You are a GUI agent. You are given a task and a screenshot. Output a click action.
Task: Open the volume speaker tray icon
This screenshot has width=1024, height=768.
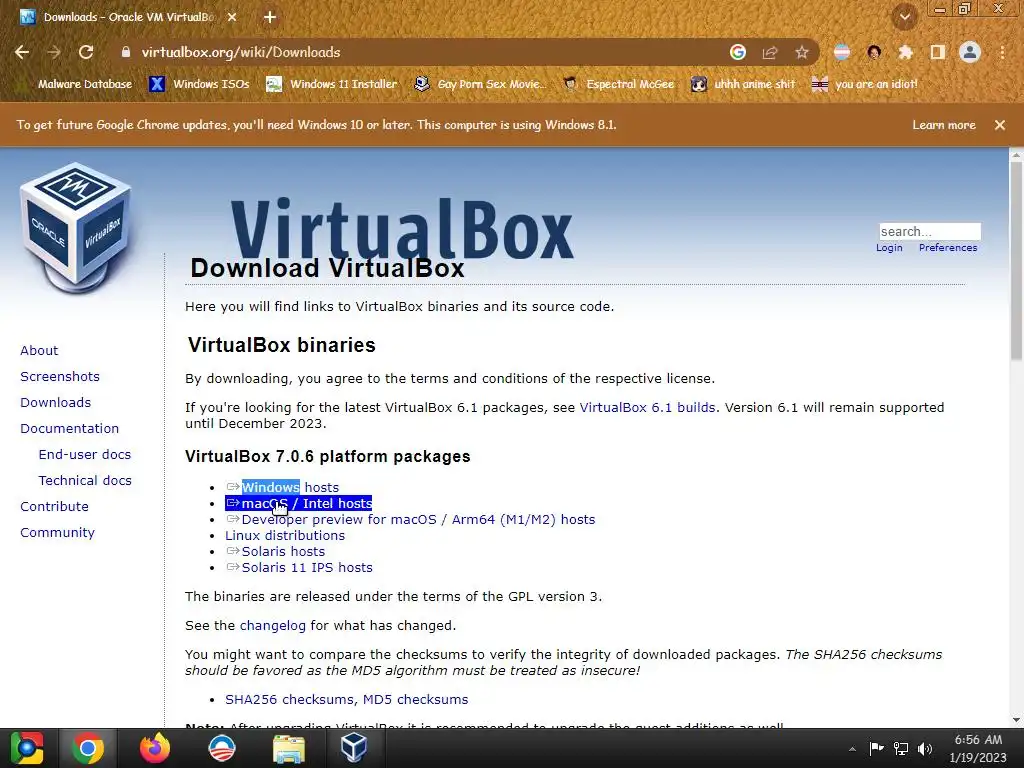point(925,748)
